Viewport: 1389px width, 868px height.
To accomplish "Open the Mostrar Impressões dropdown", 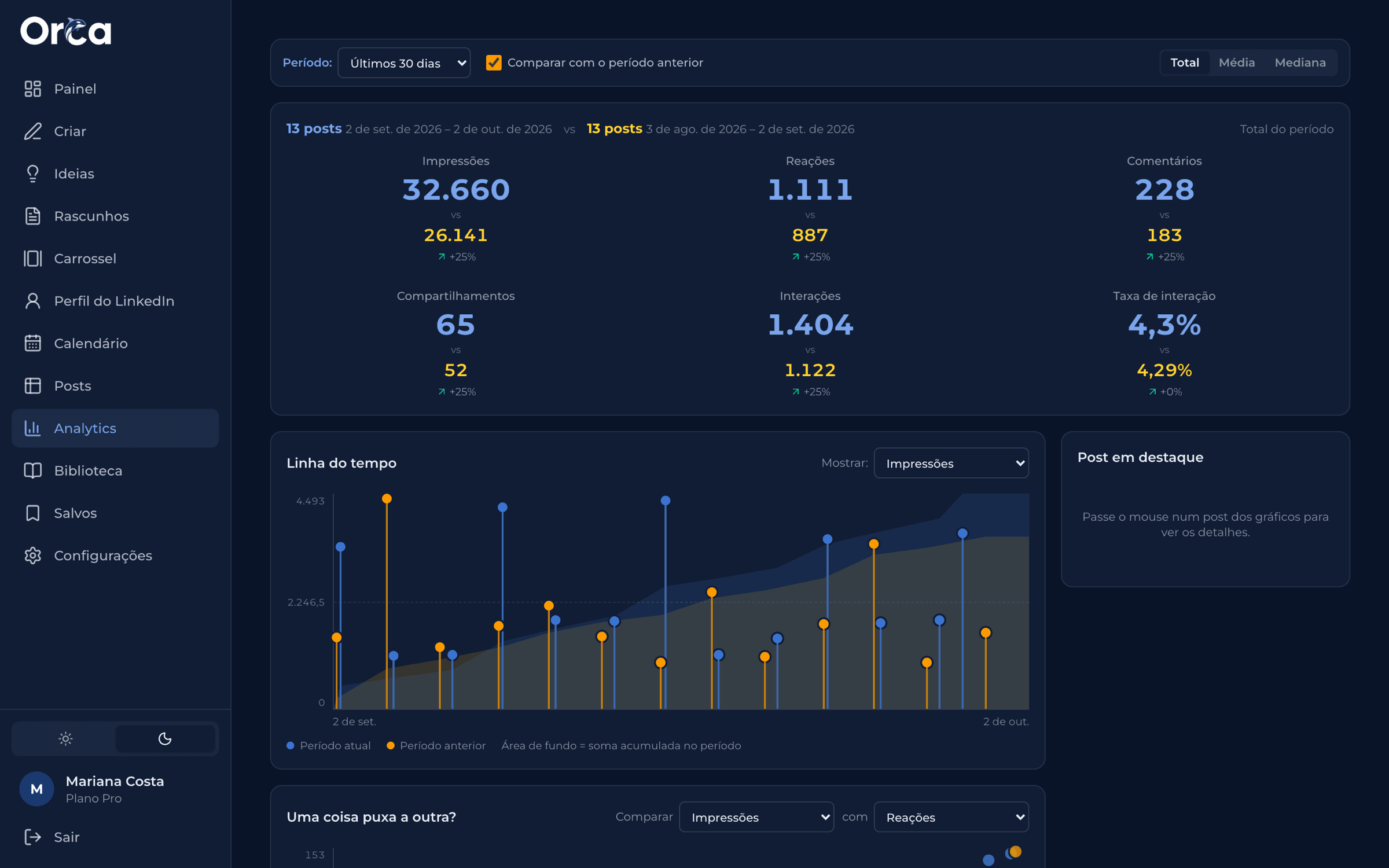I will [x=951, y=464].
